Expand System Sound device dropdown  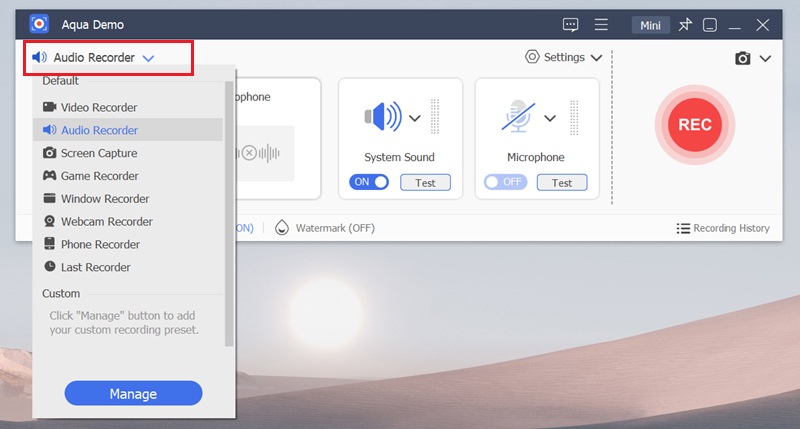click(x=415, y=118)
